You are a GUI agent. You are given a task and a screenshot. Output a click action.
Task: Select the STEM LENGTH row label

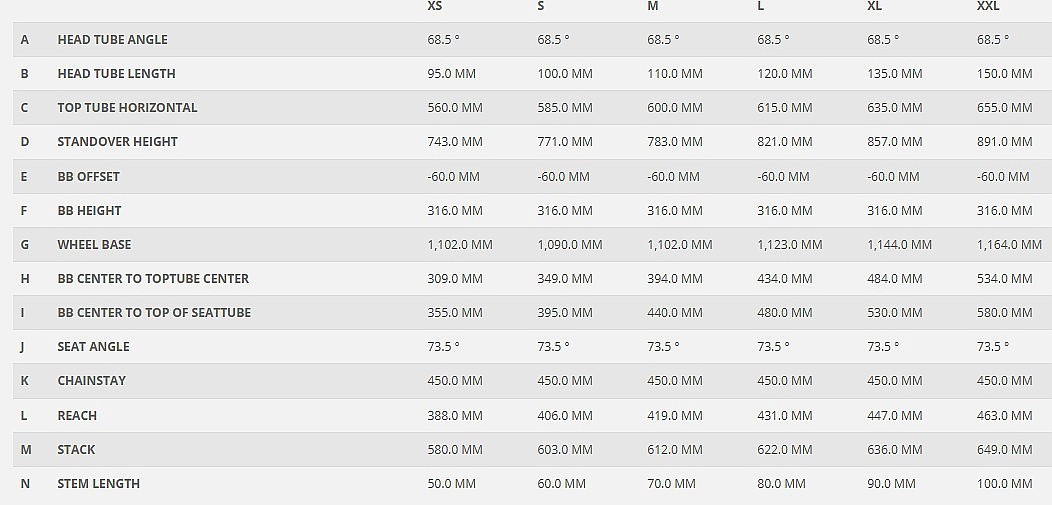98,484
